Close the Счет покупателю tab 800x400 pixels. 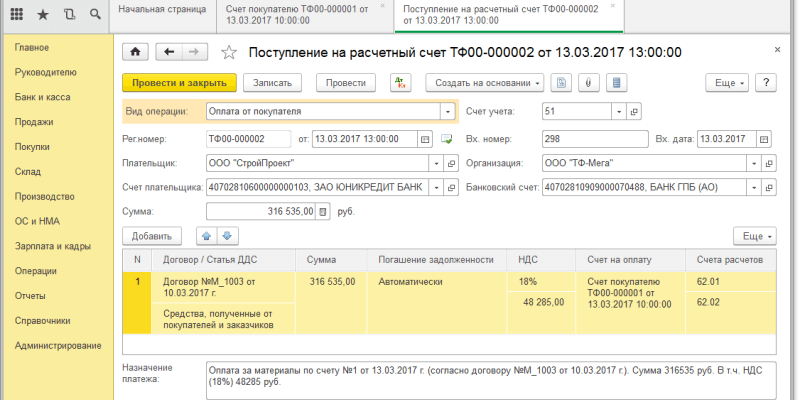tap(383, 7)
